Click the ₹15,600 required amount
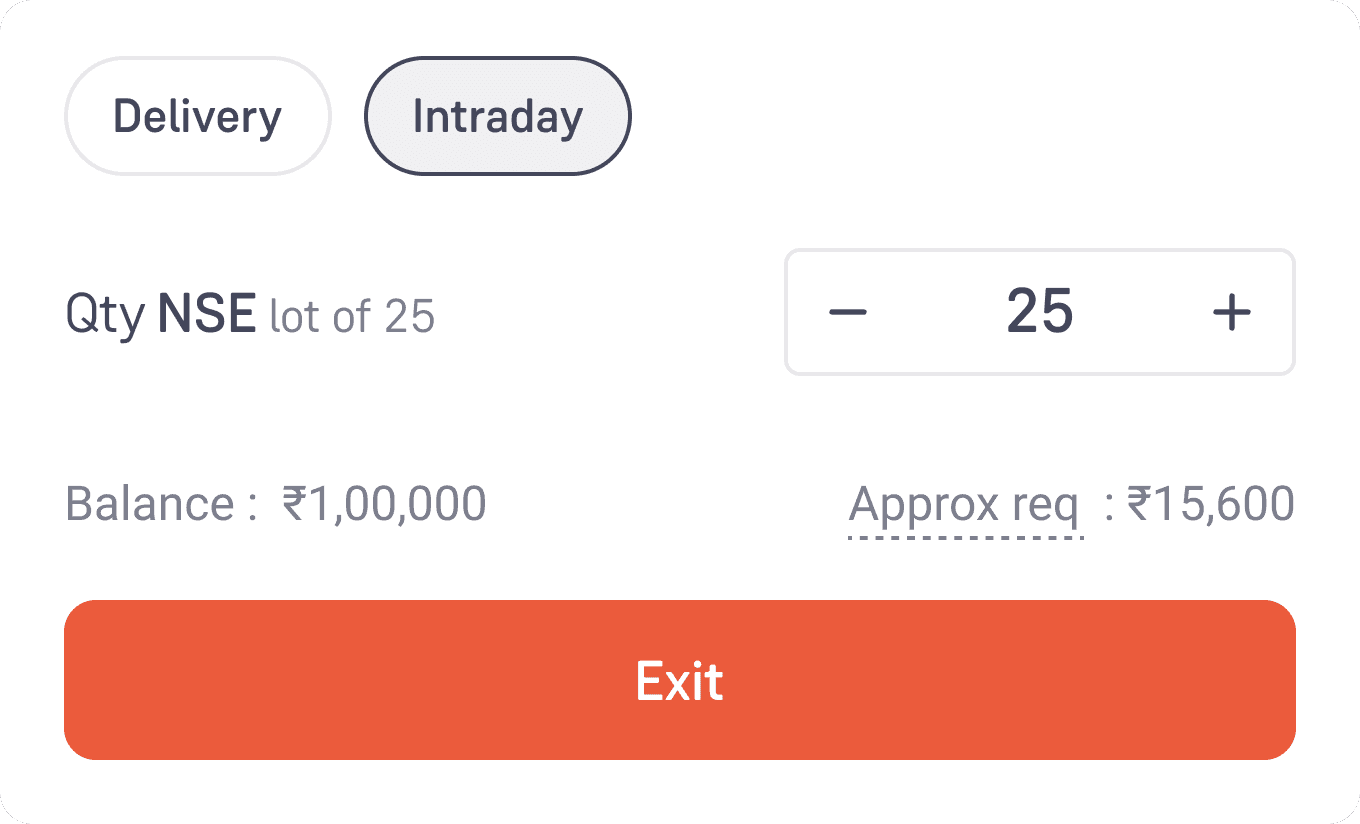This screenshot has height=824, width=1360. (1210, 504)
